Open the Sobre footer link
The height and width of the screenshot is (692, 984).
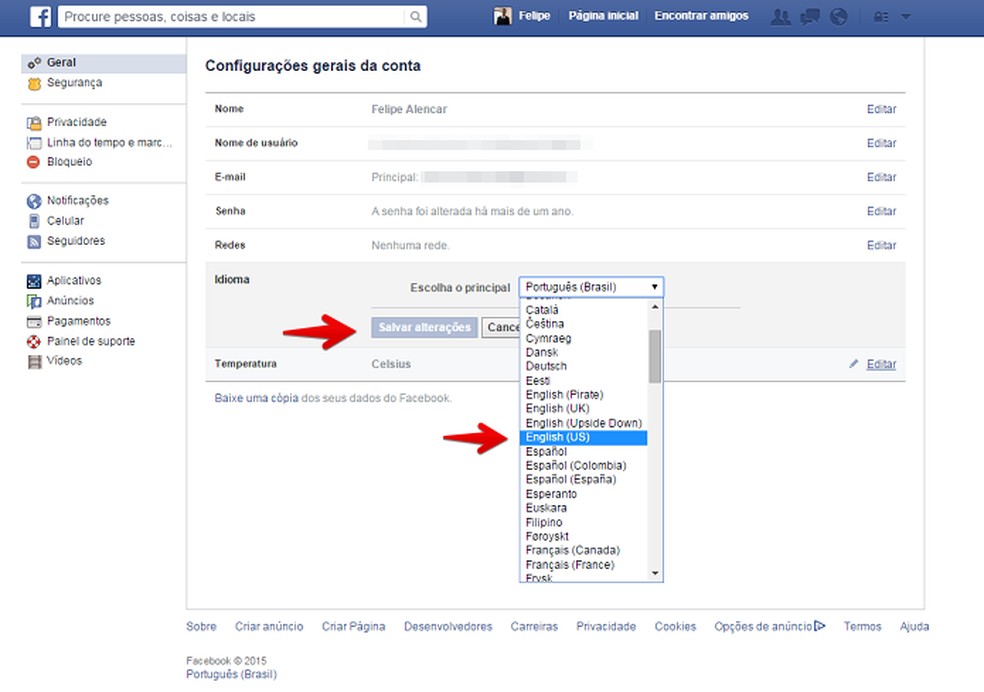pos(201,626)
